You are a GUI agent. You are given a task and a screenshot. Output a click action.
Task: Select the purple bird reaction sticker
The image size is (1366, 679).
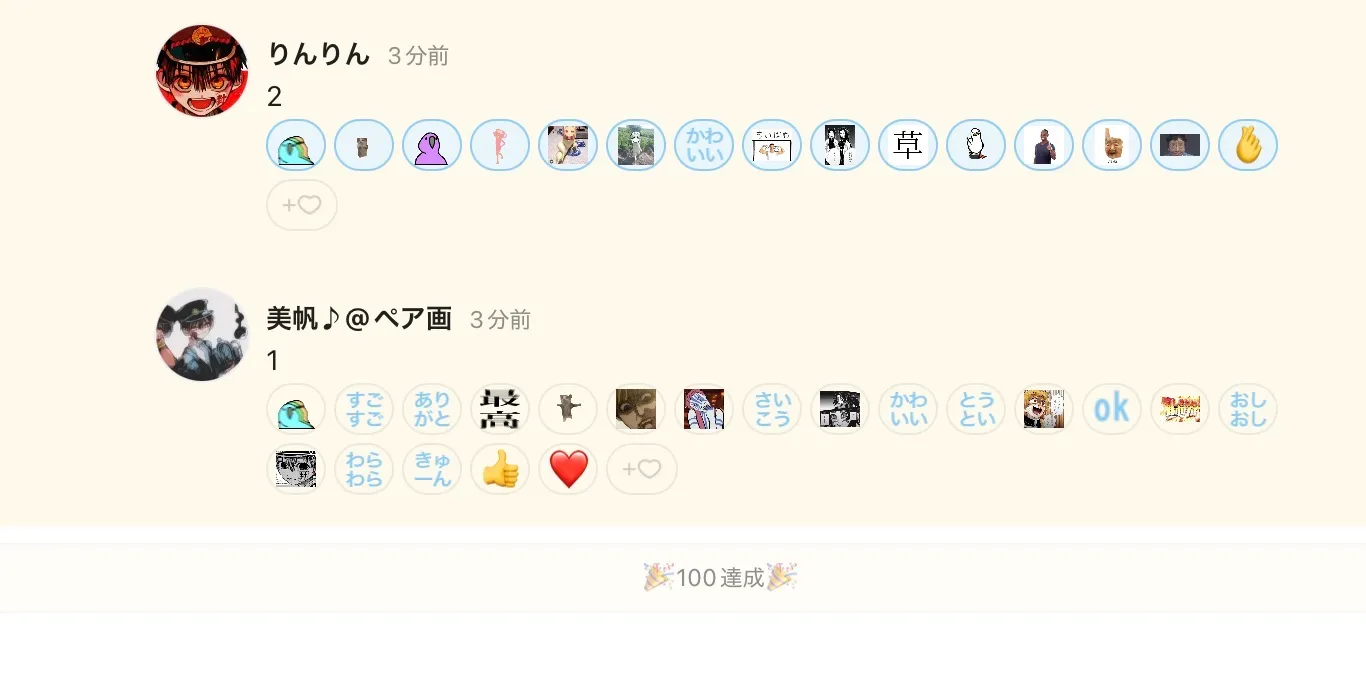coord(432,145)
